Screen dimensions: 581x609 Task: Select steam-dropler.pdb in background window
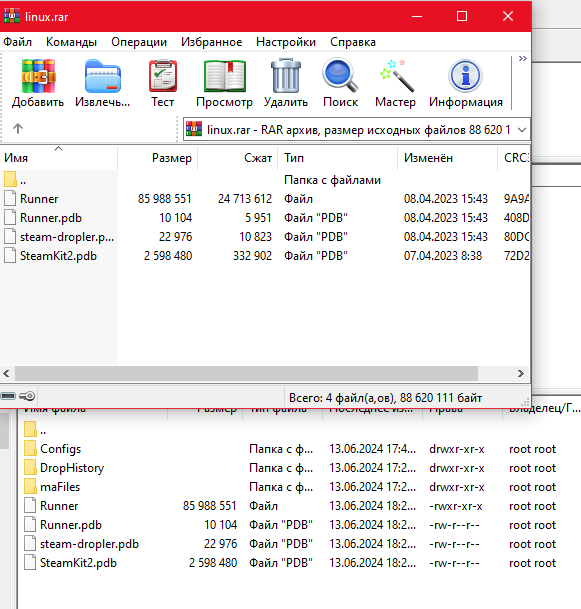(x=89, y=544)
